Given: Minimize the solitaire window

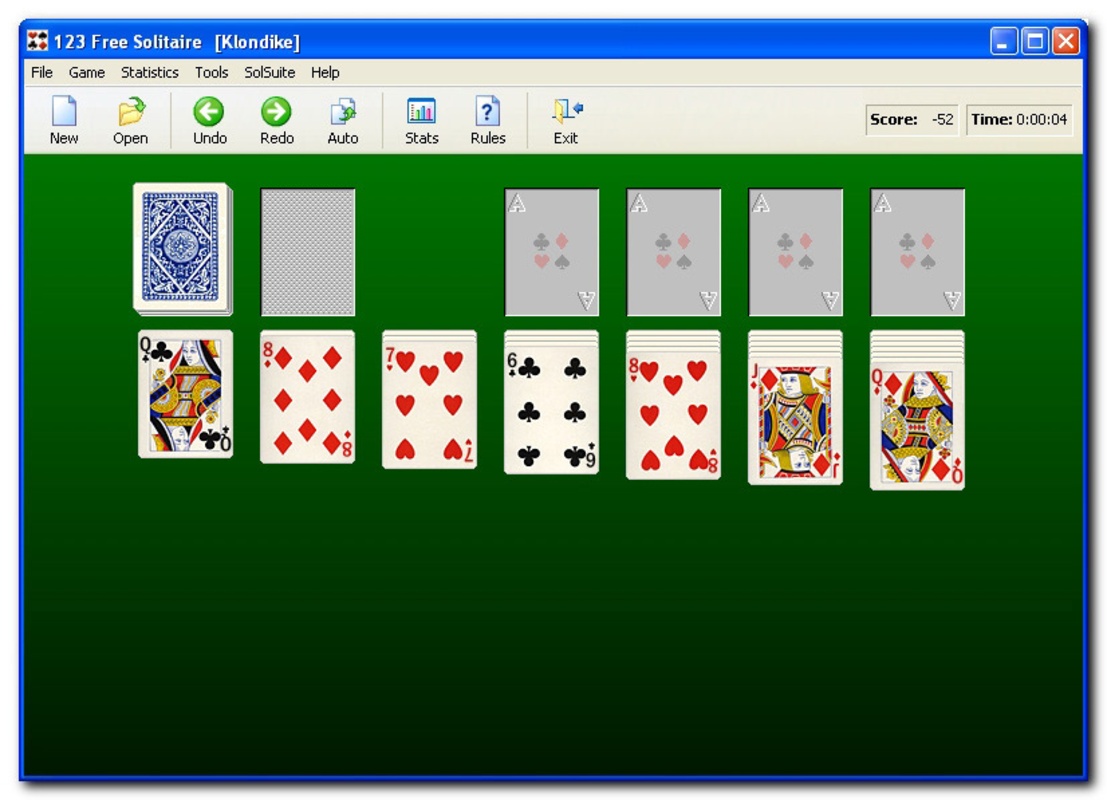Looking at the screenshot, I should click(1003, 41).
